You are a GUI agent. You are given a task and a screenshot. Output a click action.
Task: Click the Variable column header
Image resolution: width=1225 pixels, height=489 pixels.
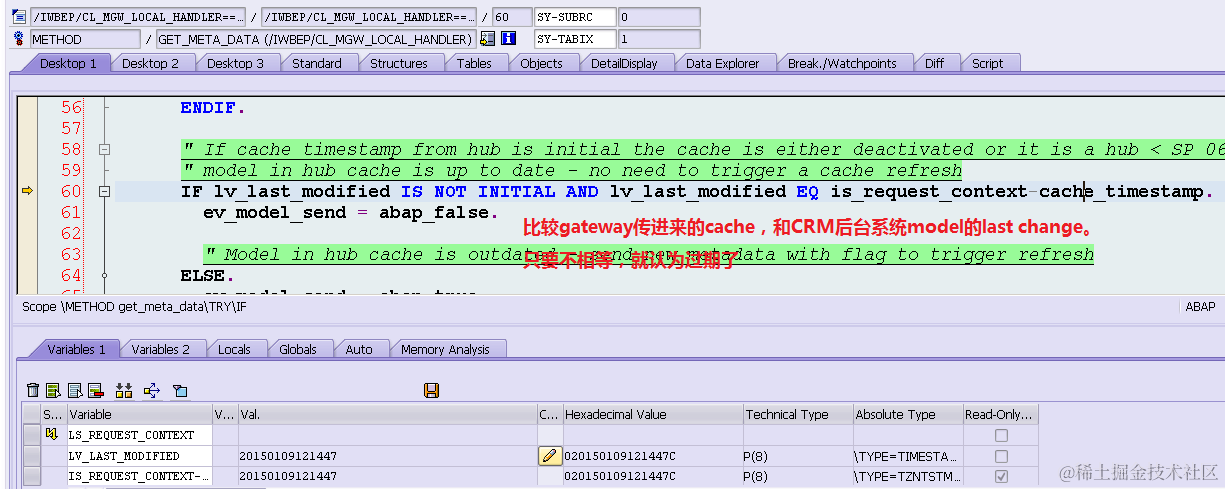[138, 414]
